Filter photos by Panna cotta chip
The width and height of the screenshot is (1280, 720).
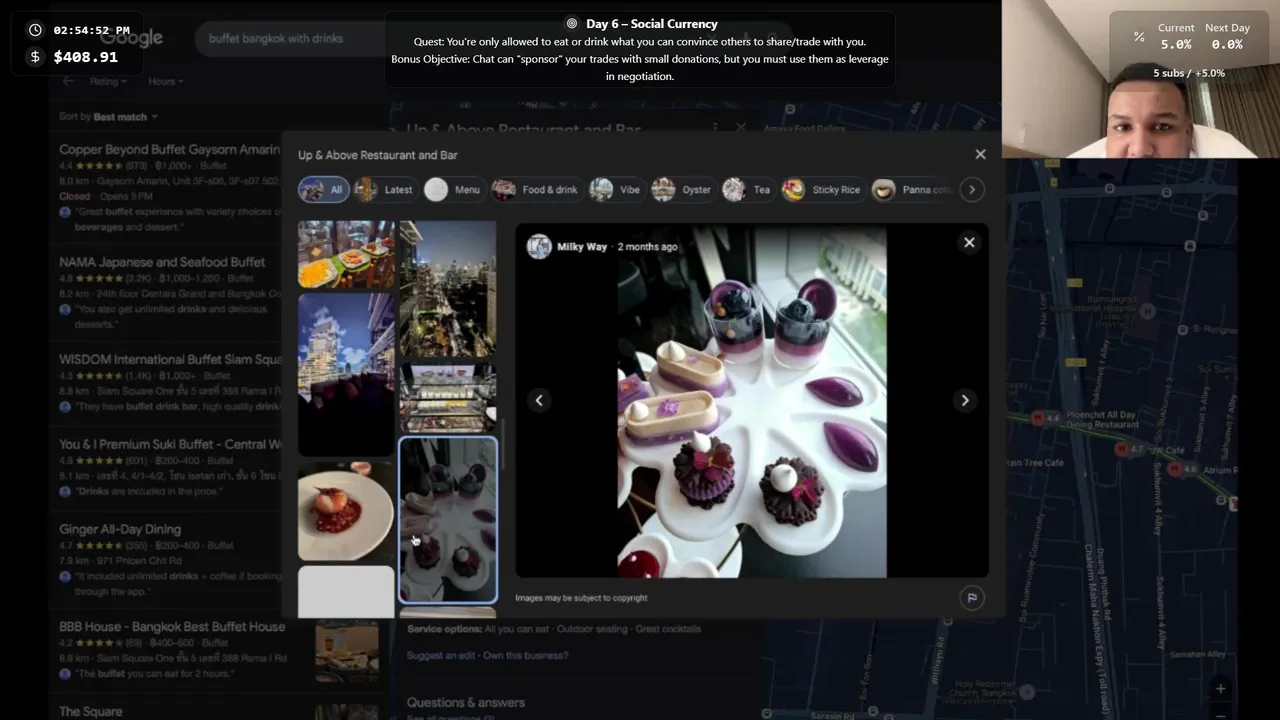[912, 189]
